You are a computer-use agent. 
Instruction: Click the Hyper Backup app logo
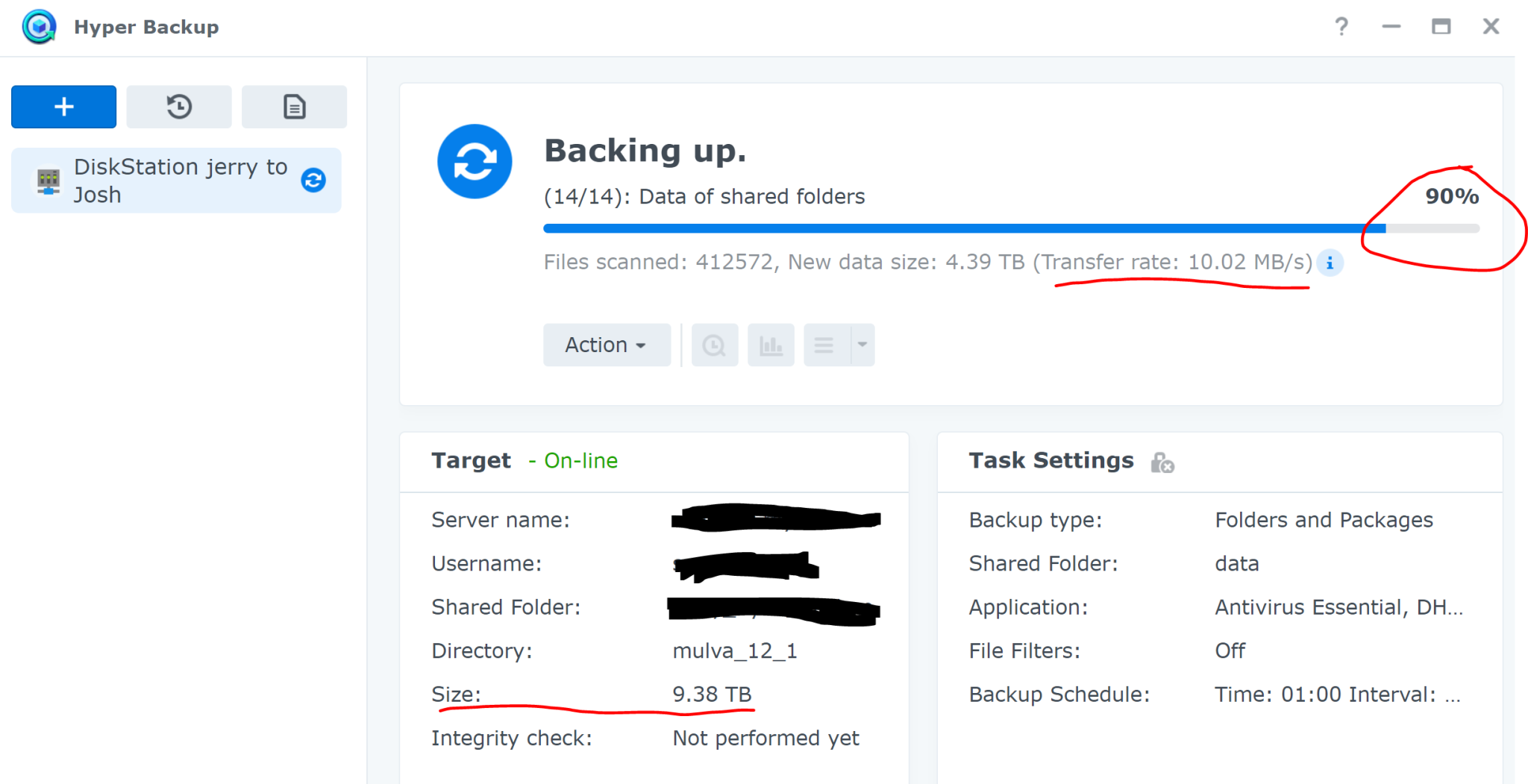[x=39, y=27]
